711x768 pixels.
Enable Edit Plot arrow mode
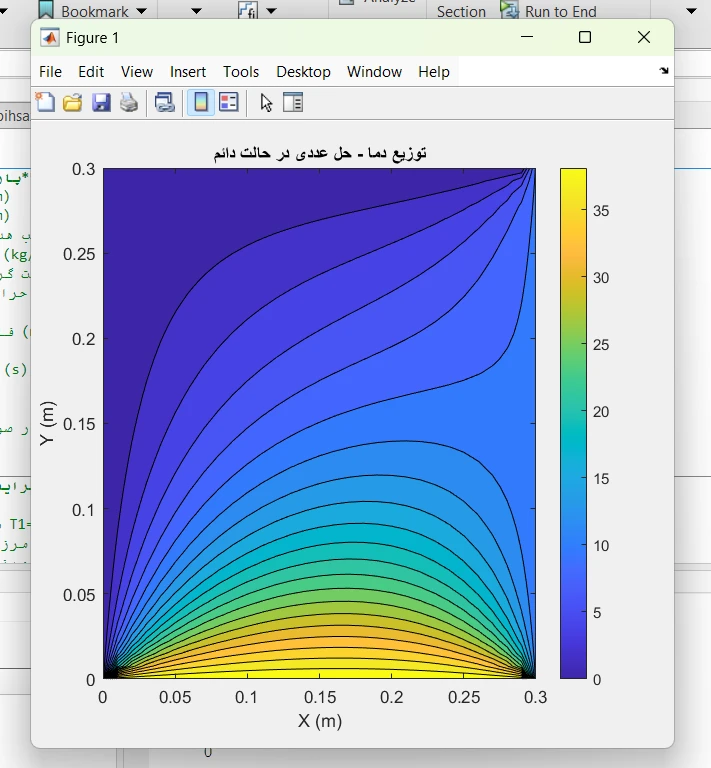266,102
